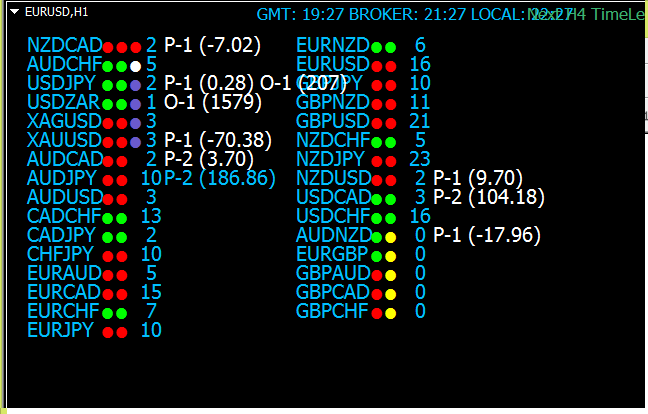Click USDCAD position text P-2 (104.18)
This screenshot has height=414, width=648.
pos(489,197)
